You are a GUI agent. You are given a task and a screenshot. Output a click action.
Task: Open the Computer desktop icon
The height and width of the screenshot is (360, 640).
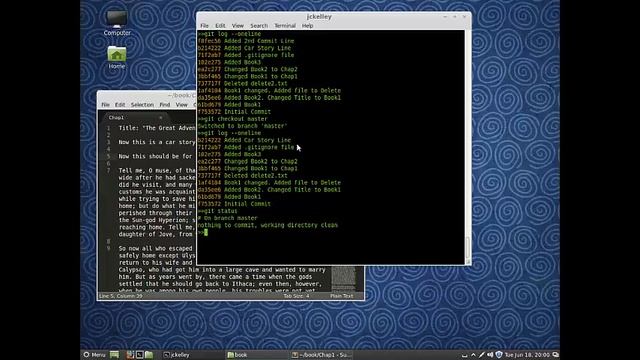click(x=117, y=23)
